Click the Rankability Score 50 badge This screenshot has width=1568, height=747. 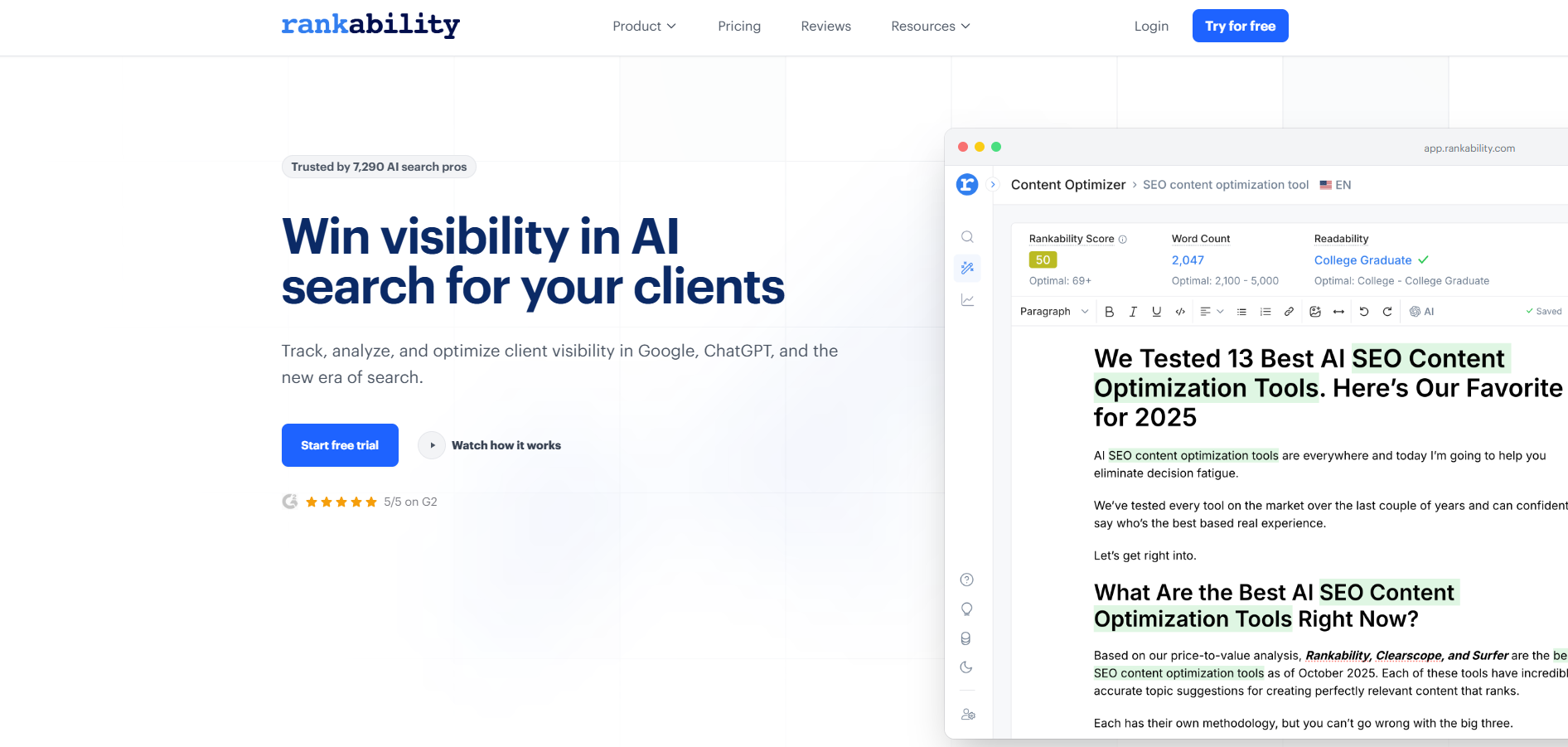[1043, 260]
